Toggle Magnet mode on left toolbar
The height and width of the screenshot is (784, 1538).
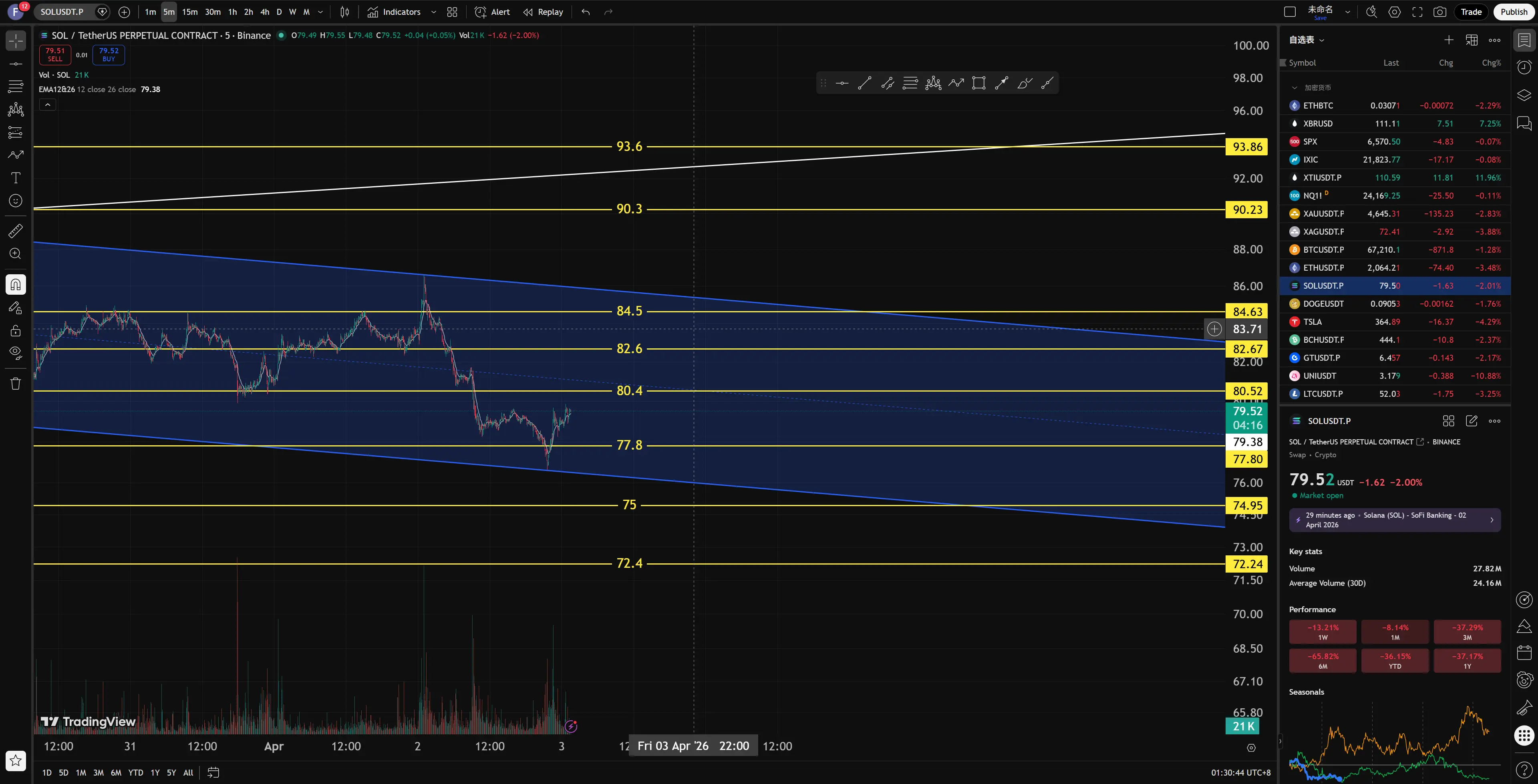point(16,284)
